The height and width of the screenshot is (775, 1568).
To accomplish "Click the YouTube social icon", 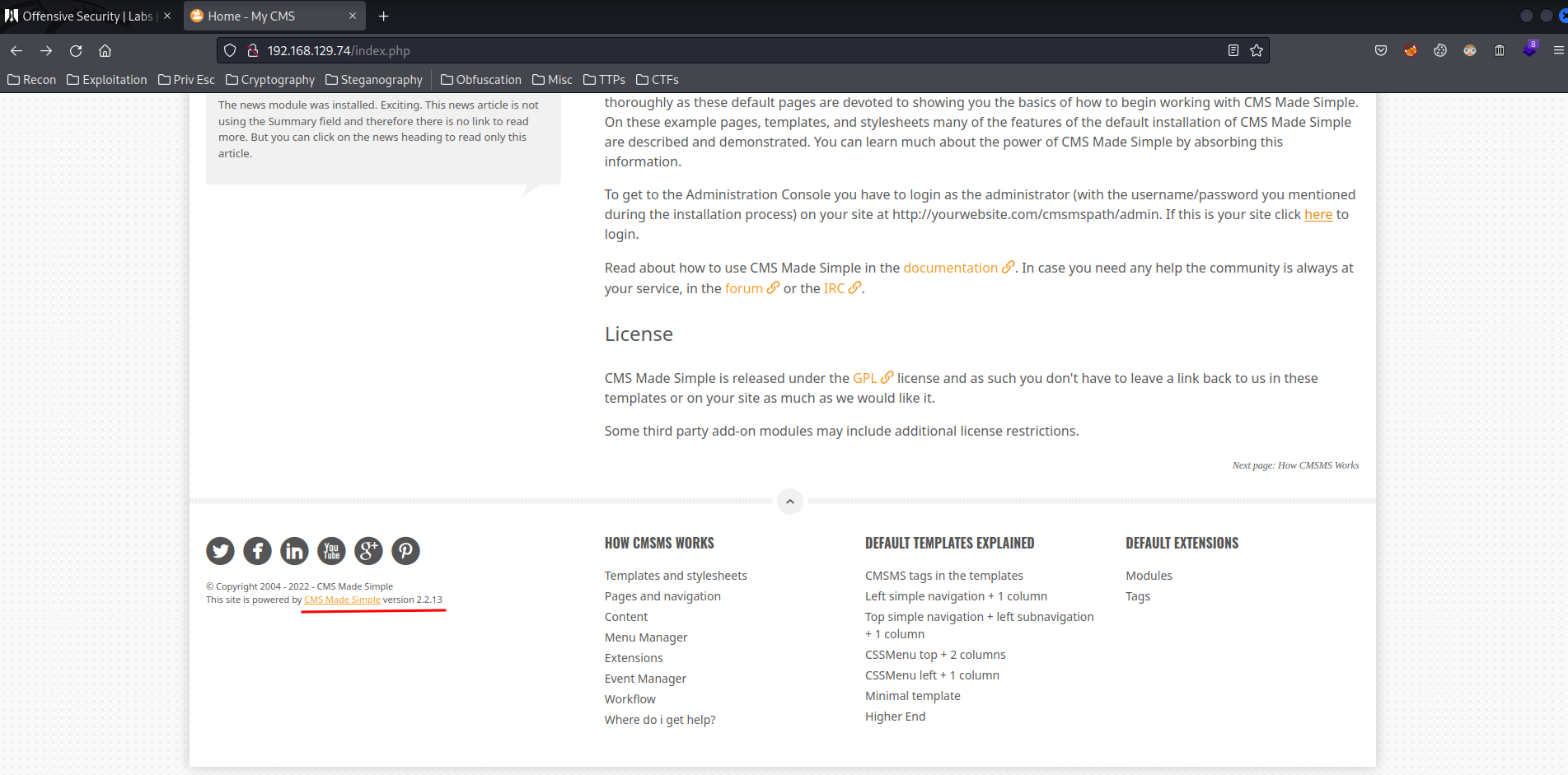I will [x=331, y=551].
